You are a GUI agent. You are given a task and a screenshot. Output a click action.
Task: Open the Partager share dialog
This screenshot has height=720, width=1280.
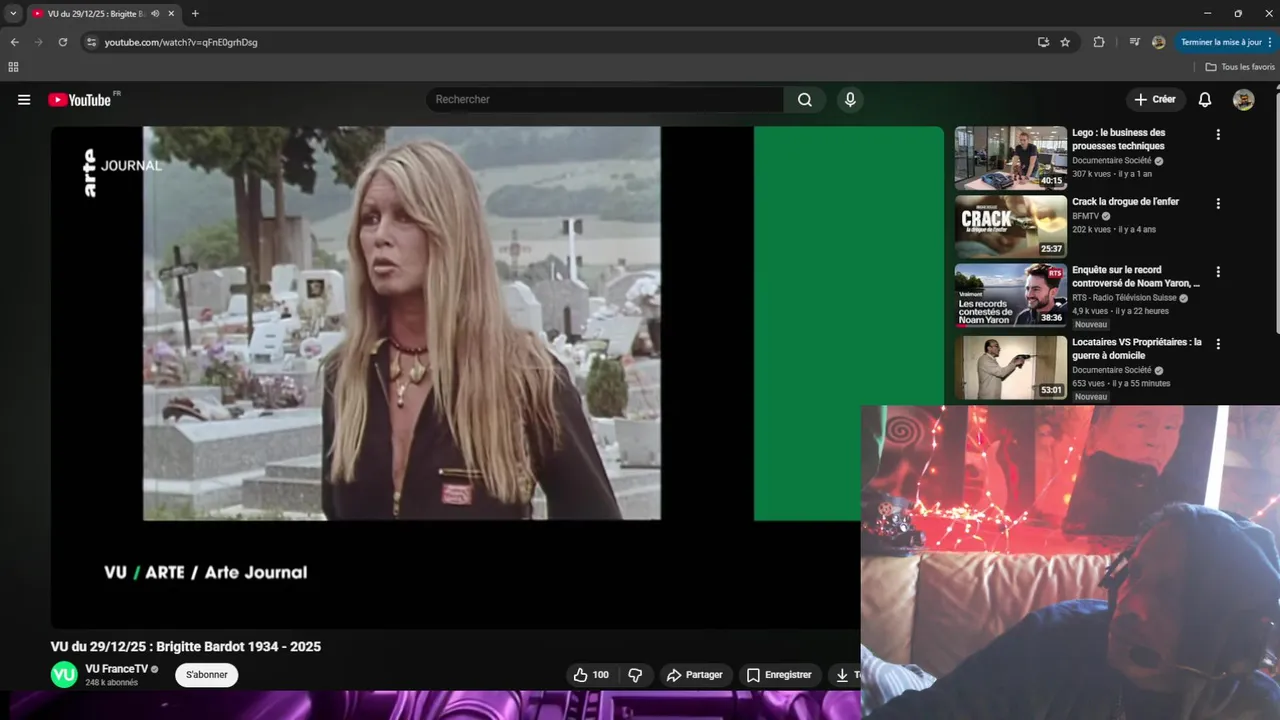coord(695,675)
